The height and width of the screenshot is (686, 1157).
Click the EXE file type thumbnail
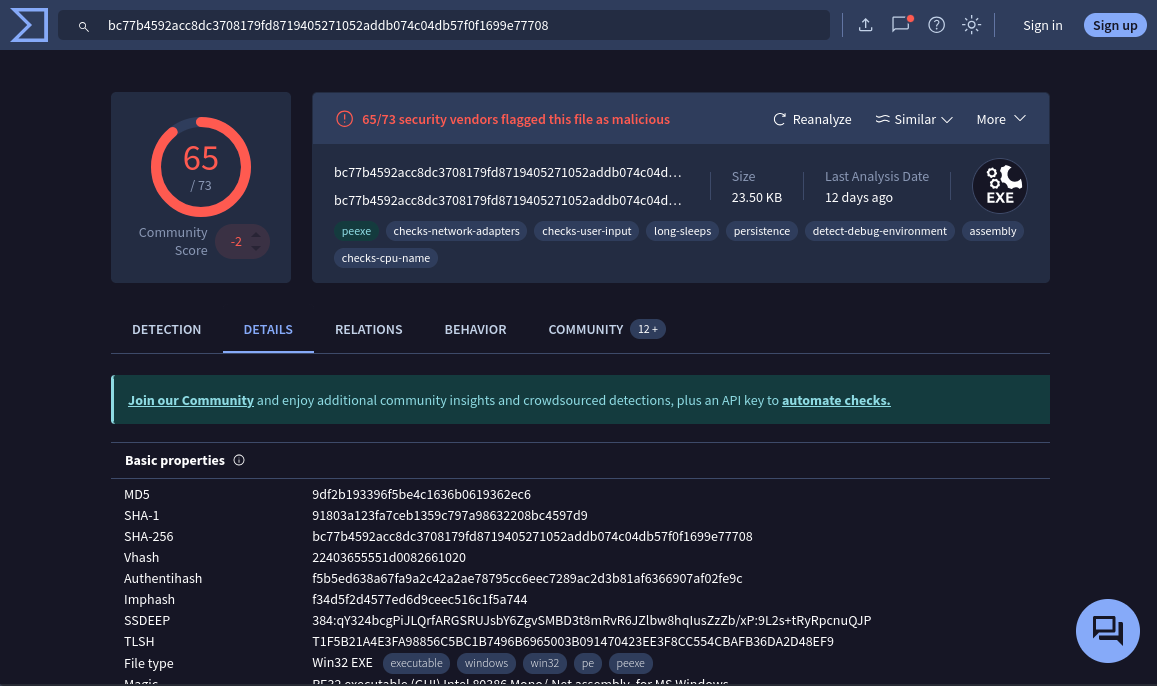(999, 186)
